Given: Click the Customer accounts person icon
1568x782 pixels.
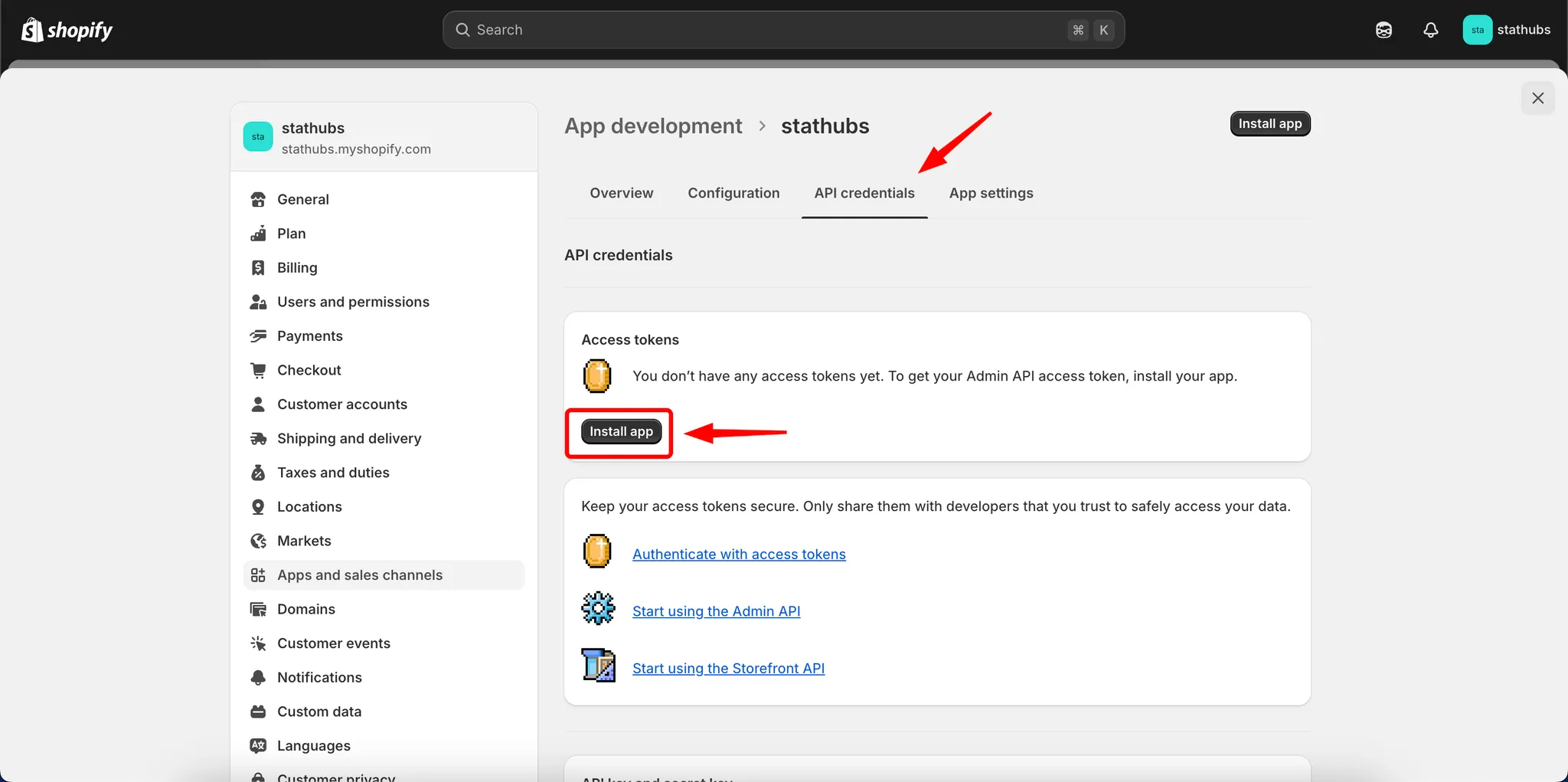Looking at the screenshot, I should click(258, 404).
